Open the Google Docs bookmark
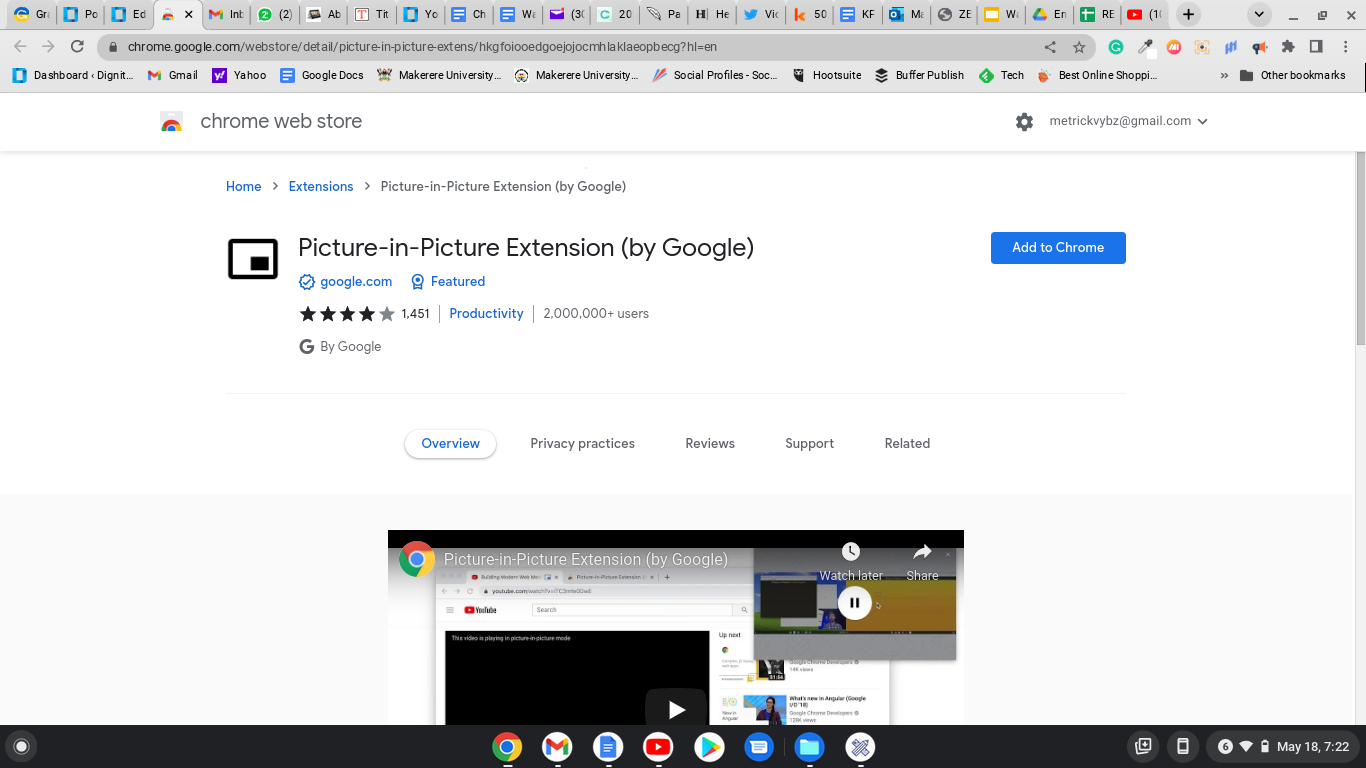Viewport: 1366px width, 768px height. tap(322, 75)
